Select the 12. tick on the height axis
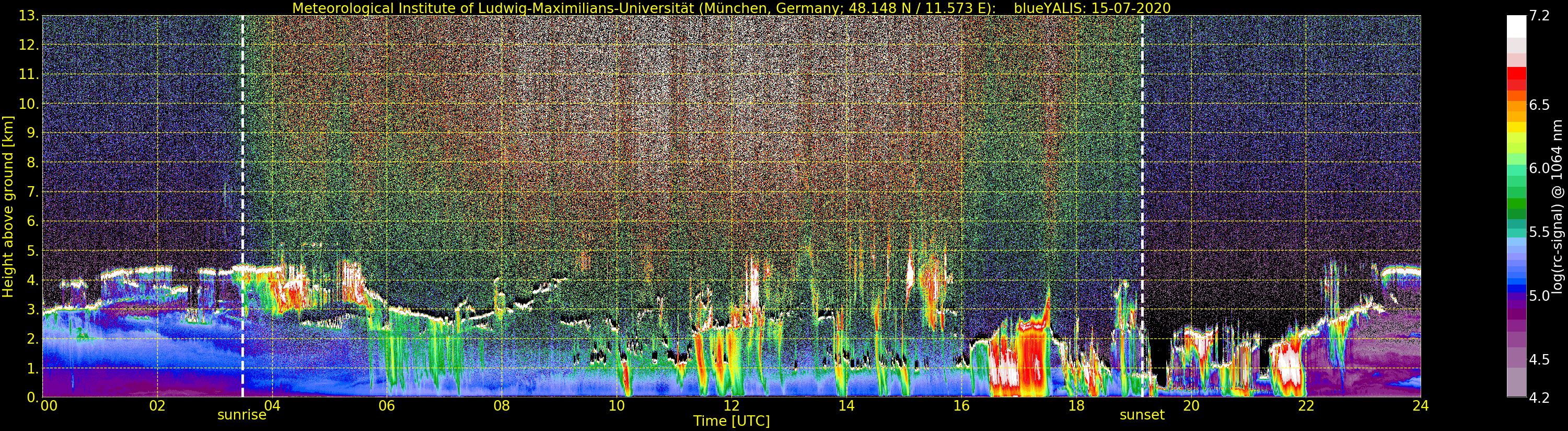Screen dimensions: 1568x431 point(30,45)
